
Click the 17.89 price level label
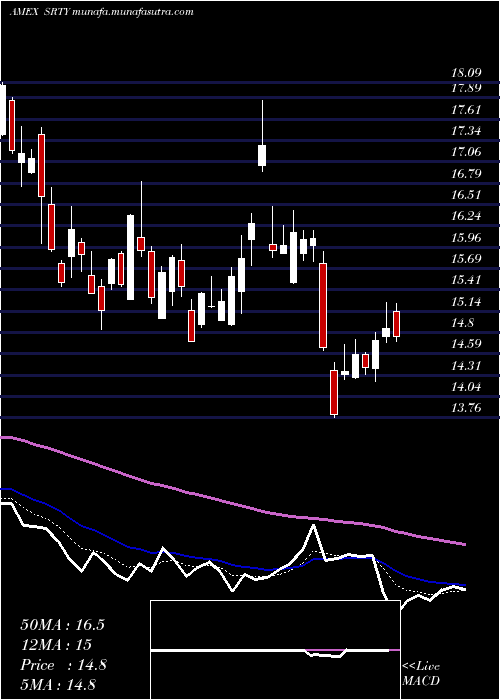[x=467, y=88]
